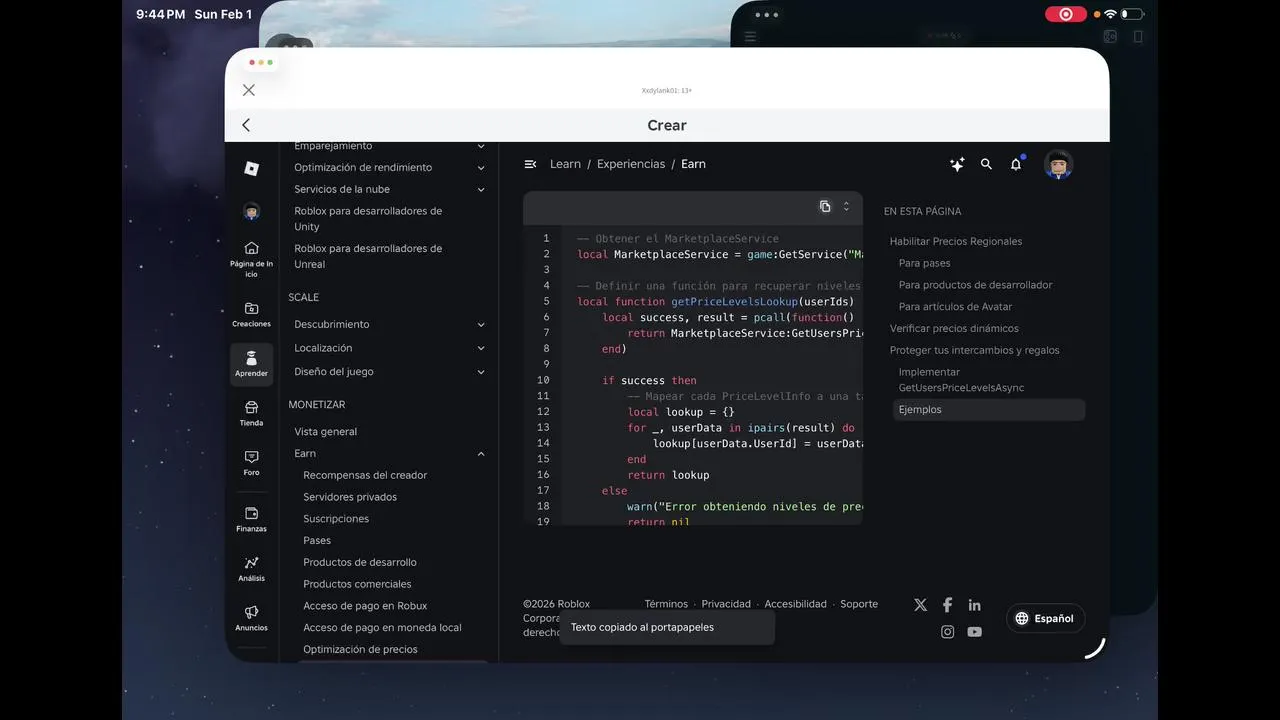Viewport: 1280px width, 720px height.
Task: Open Recompensas del creador
Action: pyautogui.click(x=365, y=475)
